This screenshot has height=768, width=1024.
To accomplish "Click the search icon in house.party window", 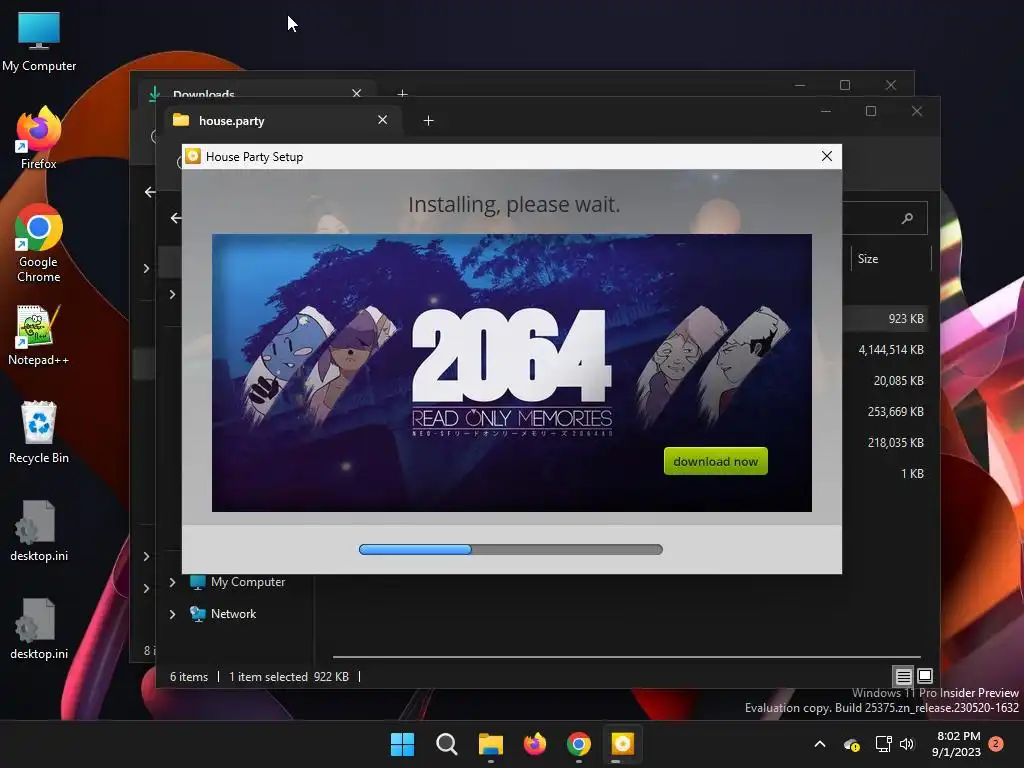I will tap(907, 218).
